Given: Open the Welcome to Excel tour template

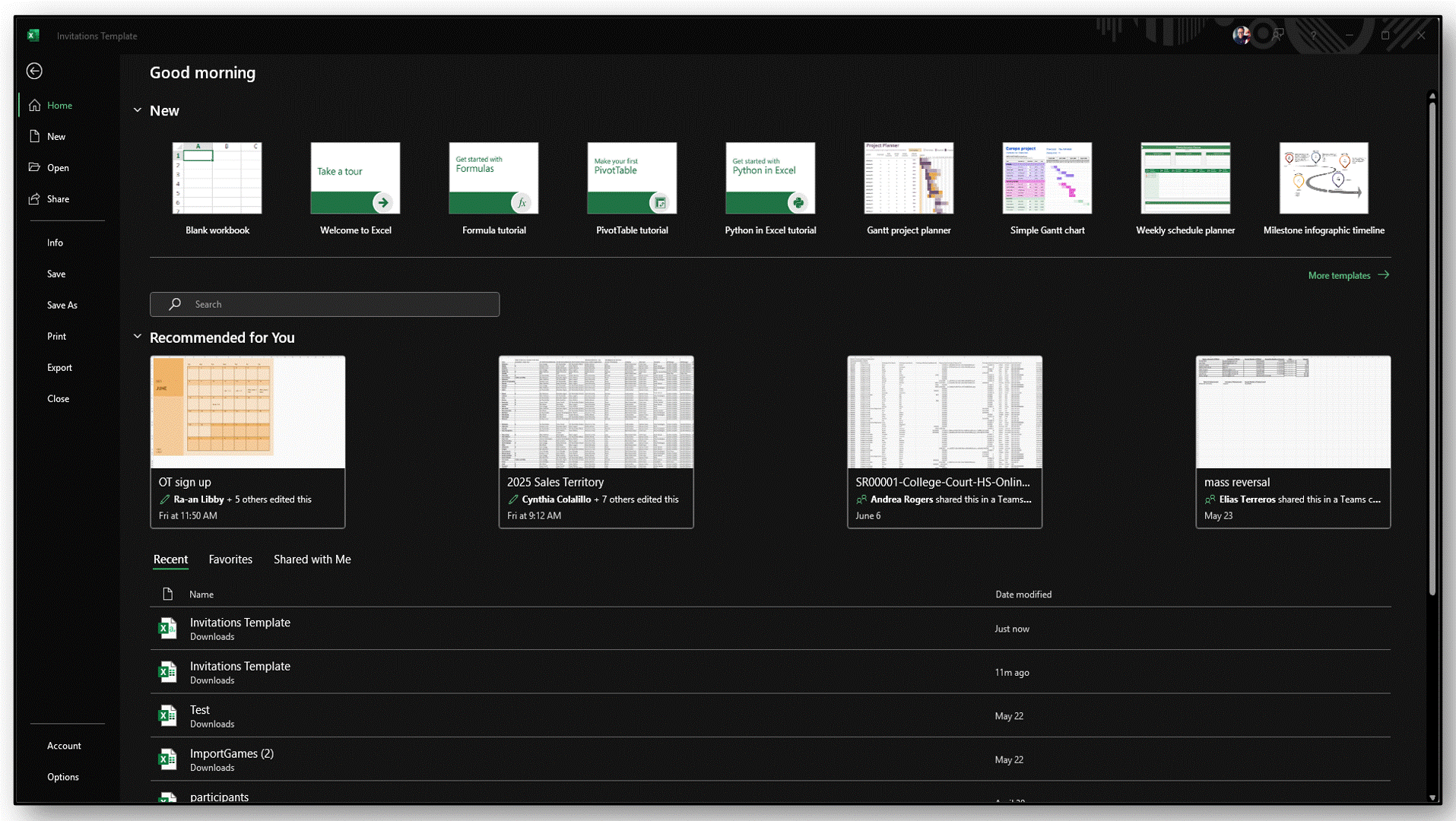Looking at the screenshot, I should point(355,189).
